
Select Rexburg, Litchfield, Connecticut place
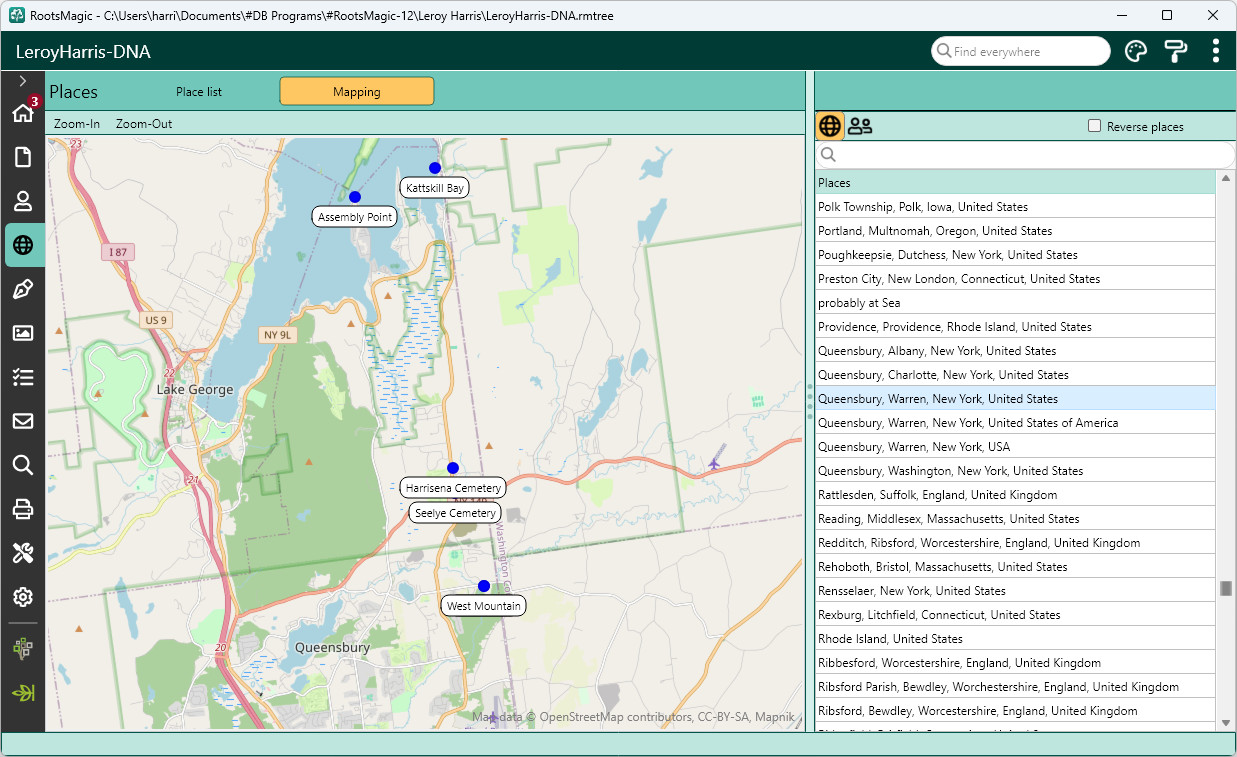(x=1015, y=615)
